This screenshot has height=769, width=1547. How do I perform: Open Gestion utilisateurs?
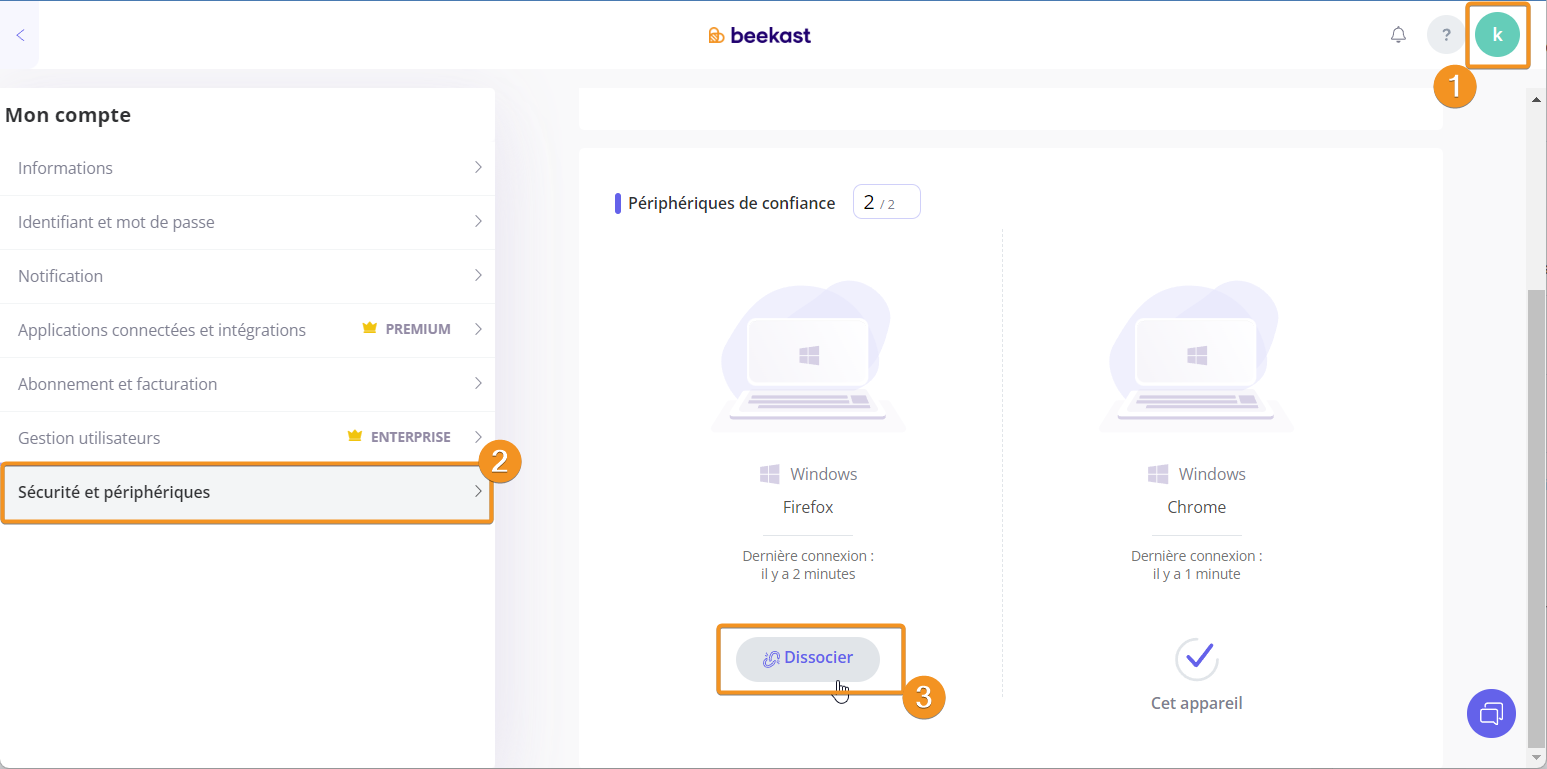coord(247,438)
